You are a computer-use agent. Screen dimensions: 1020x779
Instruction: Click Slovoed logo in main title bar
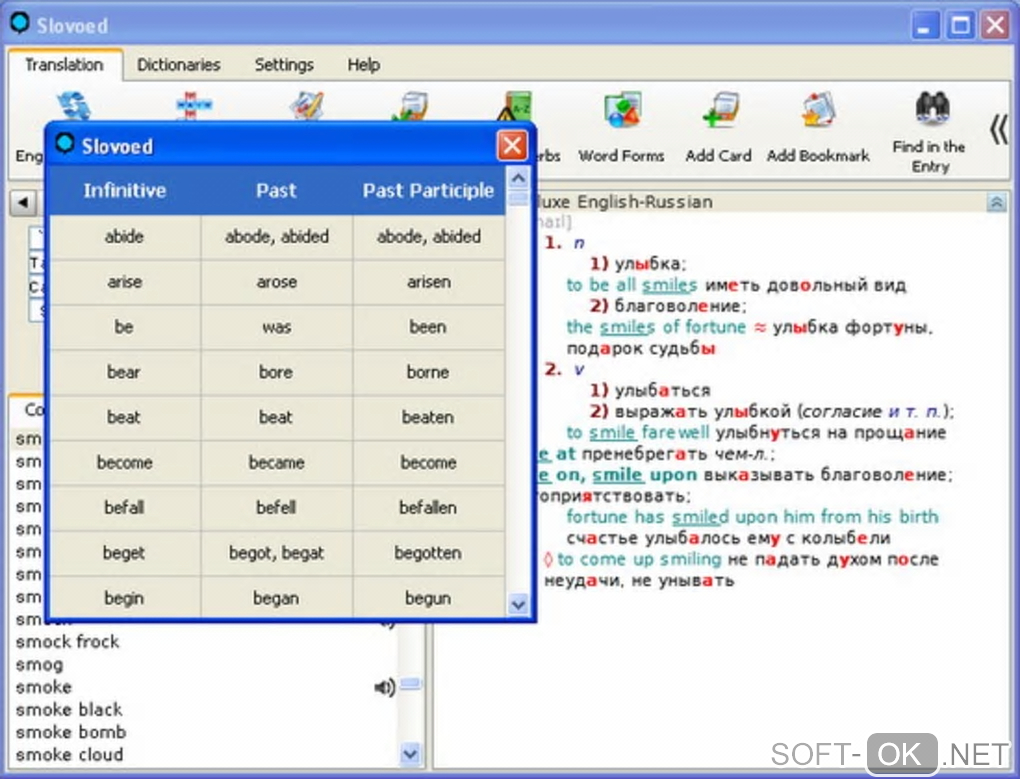[20, 23]
